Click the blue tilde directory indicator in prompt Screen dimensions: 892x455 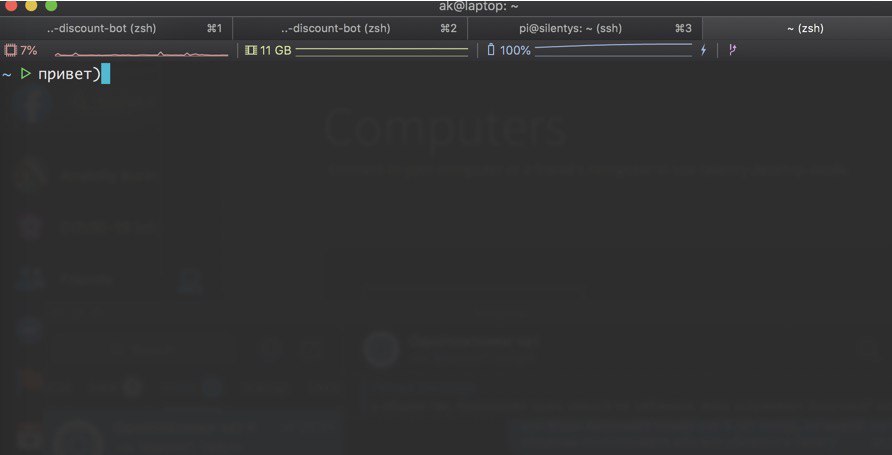pos(6,75)
